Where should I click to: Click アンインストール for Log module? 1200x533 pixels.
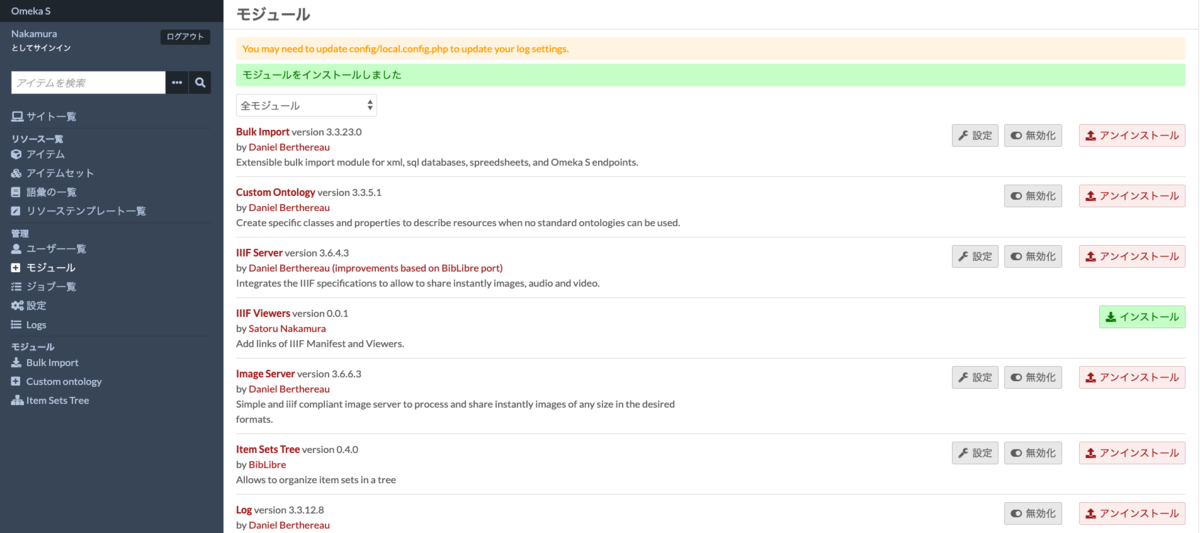coord(1132,514)
